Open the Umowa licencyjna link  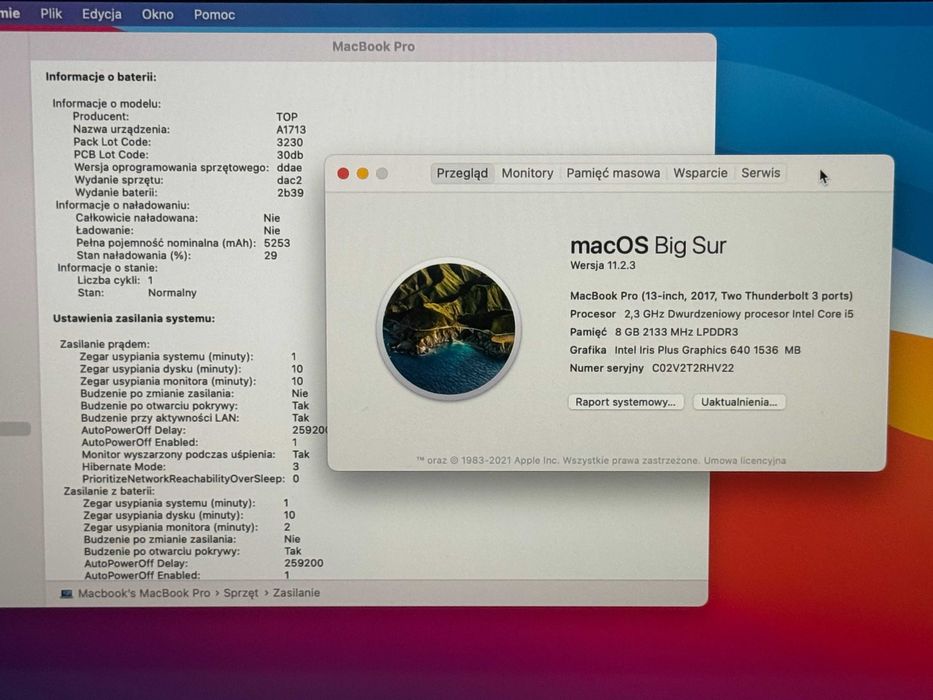coord(744,460)
